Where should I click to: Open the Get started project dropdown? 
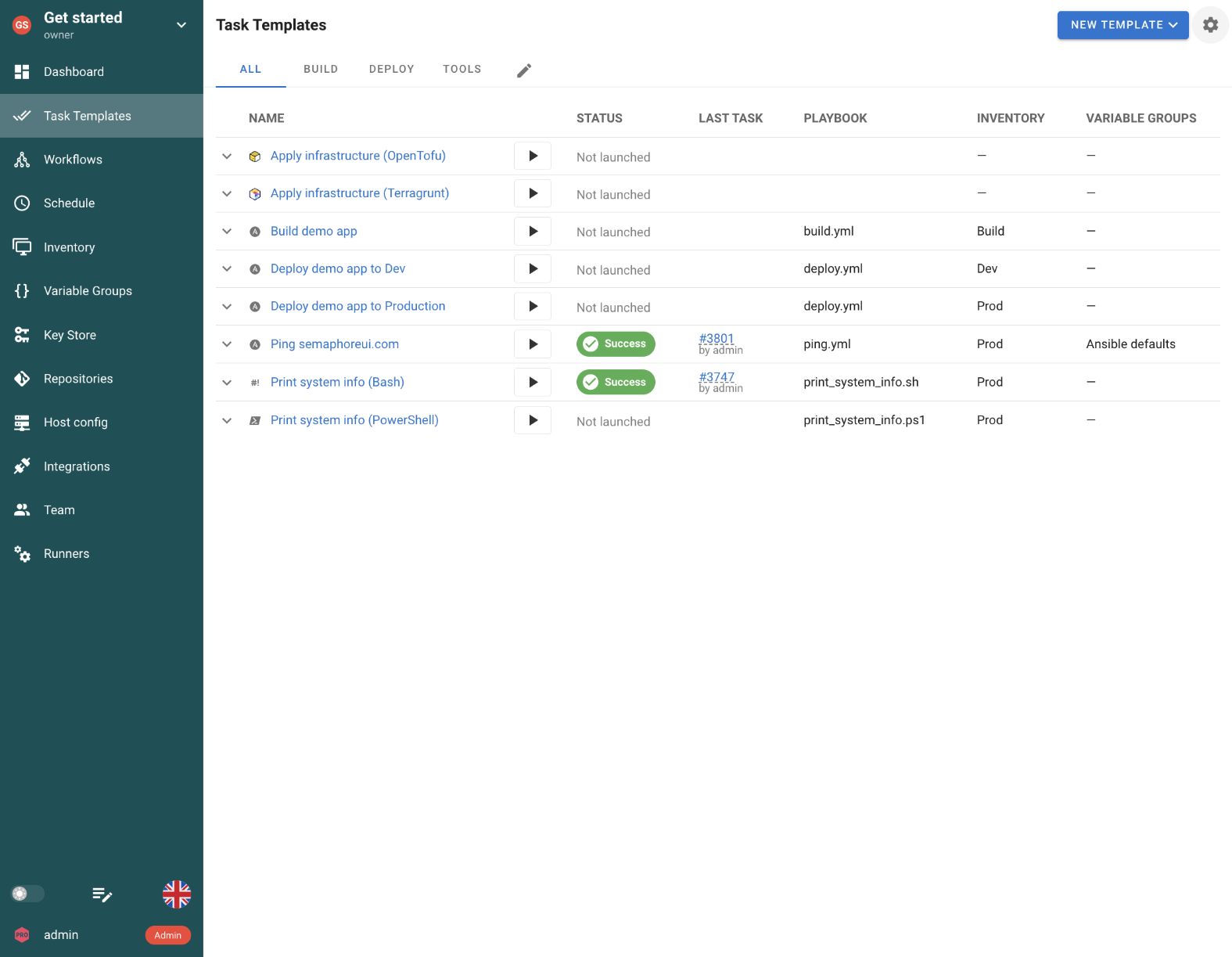pyautogui.click(x=102, y=25)
